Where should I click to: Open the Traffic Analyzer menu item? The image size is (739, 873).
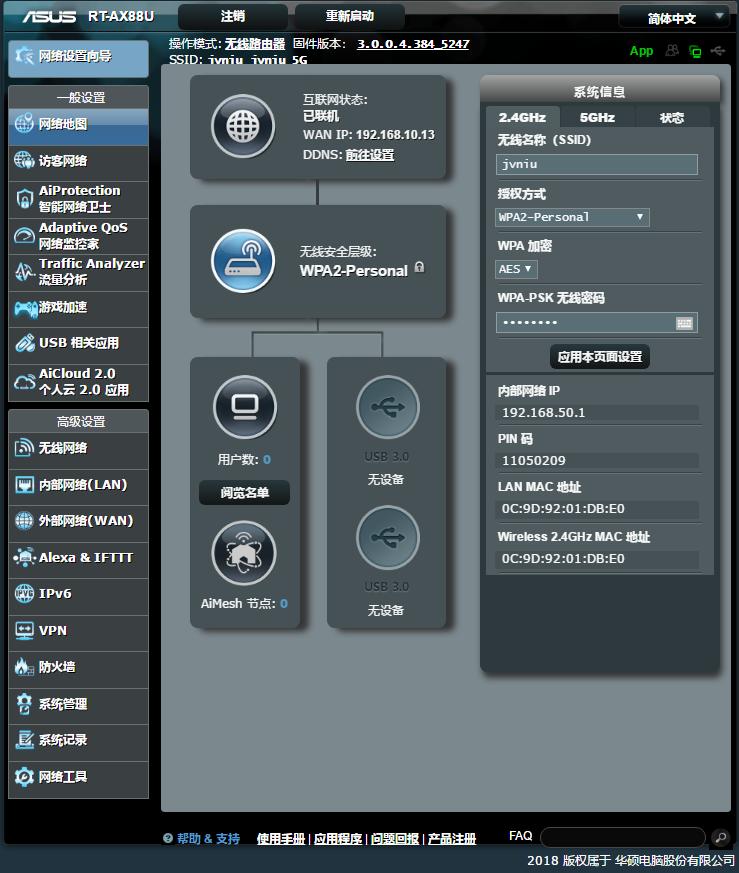(x=79, y=272)
